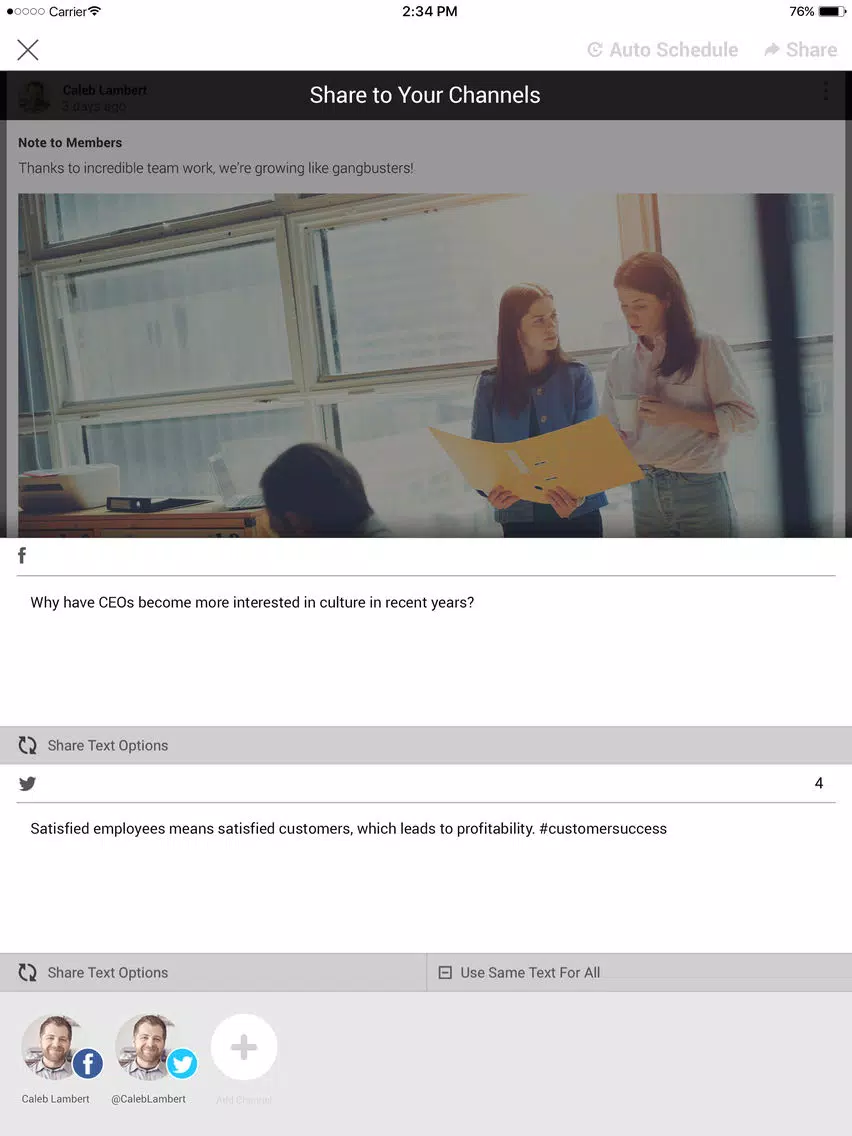Image resolution: width=852 pixels, height=1136 pixels.
Task: Open the three-dot post options menu
Action: (x=826, y=91)
